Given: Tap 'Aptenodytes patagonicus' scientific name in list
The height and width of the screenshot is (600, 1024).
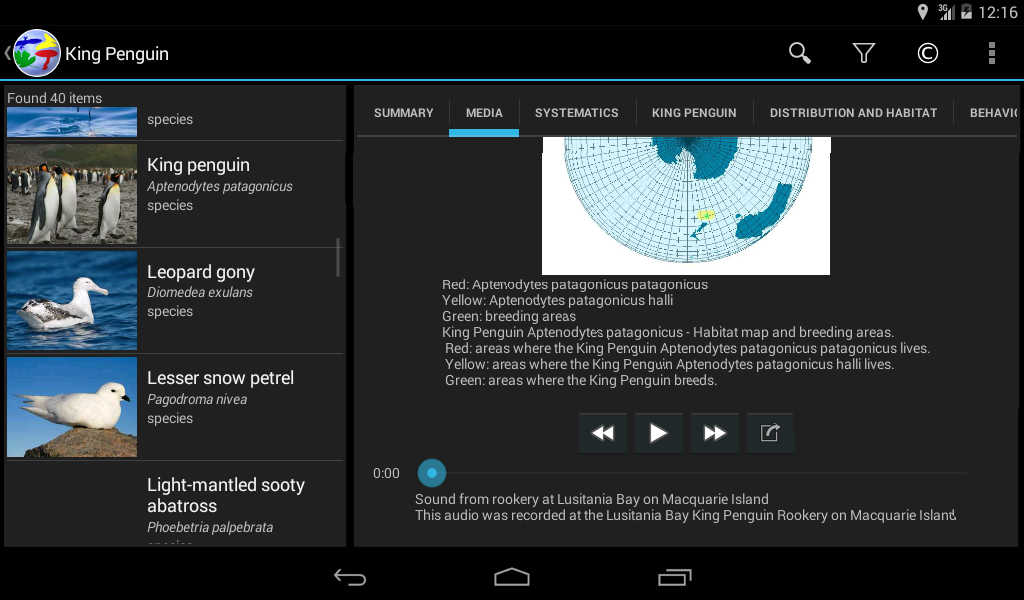Looking at the screenshot, I should pyautogui.click(x=219, y=187).
